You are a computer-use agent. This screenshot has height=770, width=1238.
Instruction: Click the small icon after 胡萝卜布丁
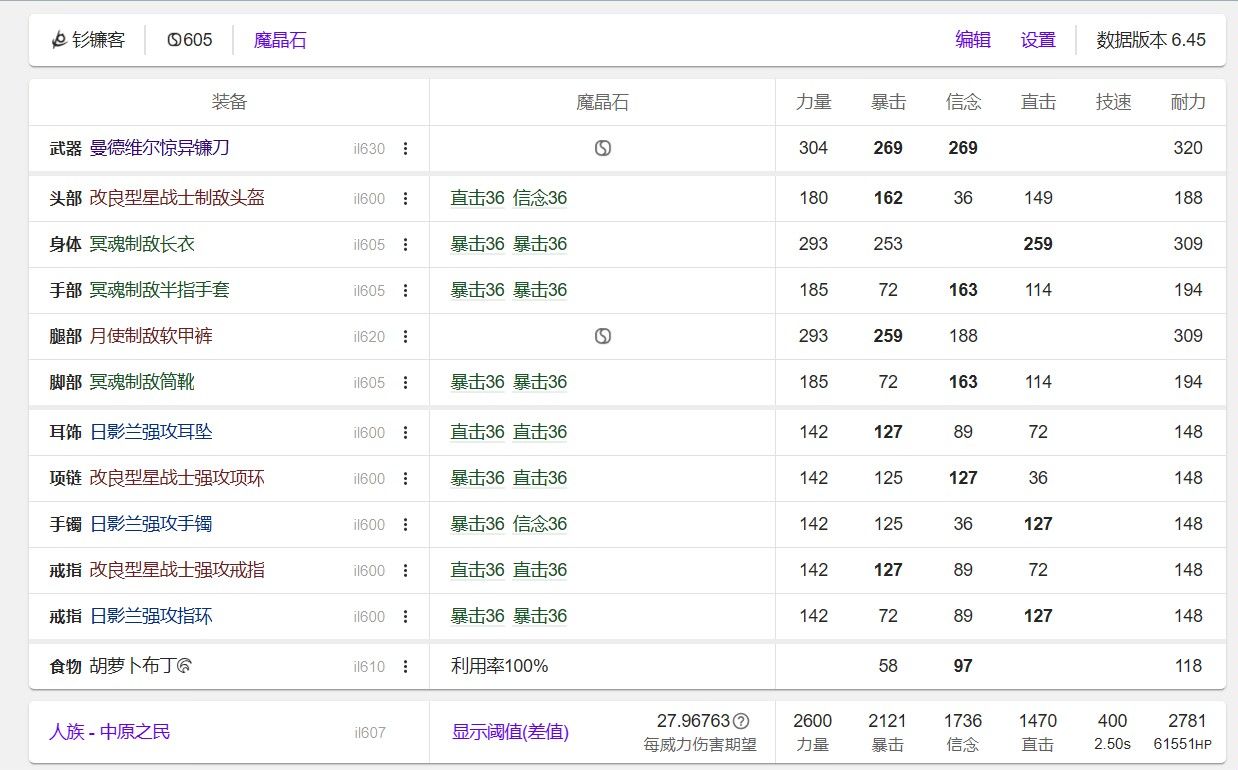[x=184, y=666]
